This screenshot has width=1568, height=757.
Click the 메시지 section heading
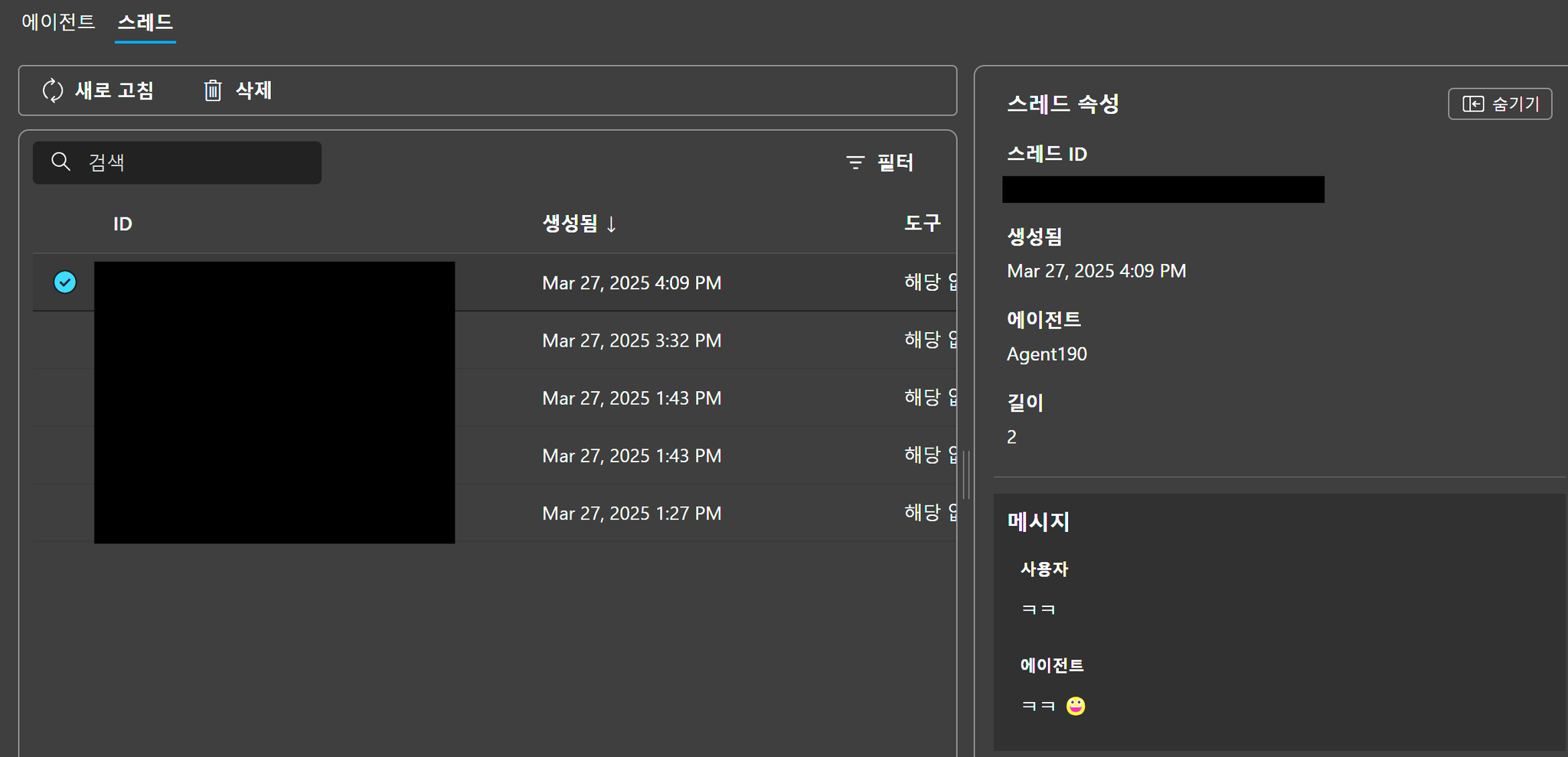[1038, 521]
